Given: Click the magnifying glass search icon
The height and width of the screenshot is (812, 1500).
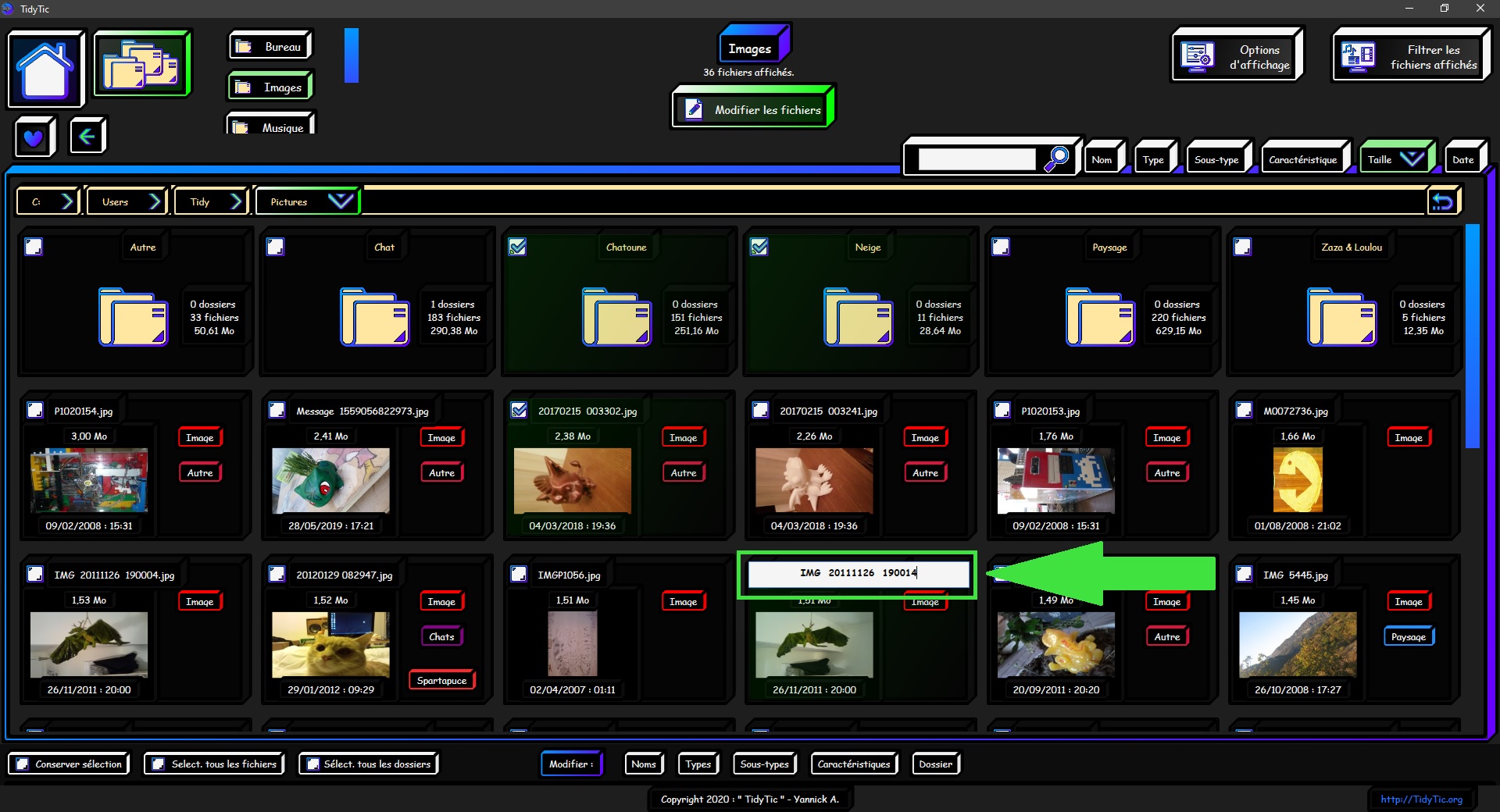Looking at the screenshot, I should click(1056, 158).
